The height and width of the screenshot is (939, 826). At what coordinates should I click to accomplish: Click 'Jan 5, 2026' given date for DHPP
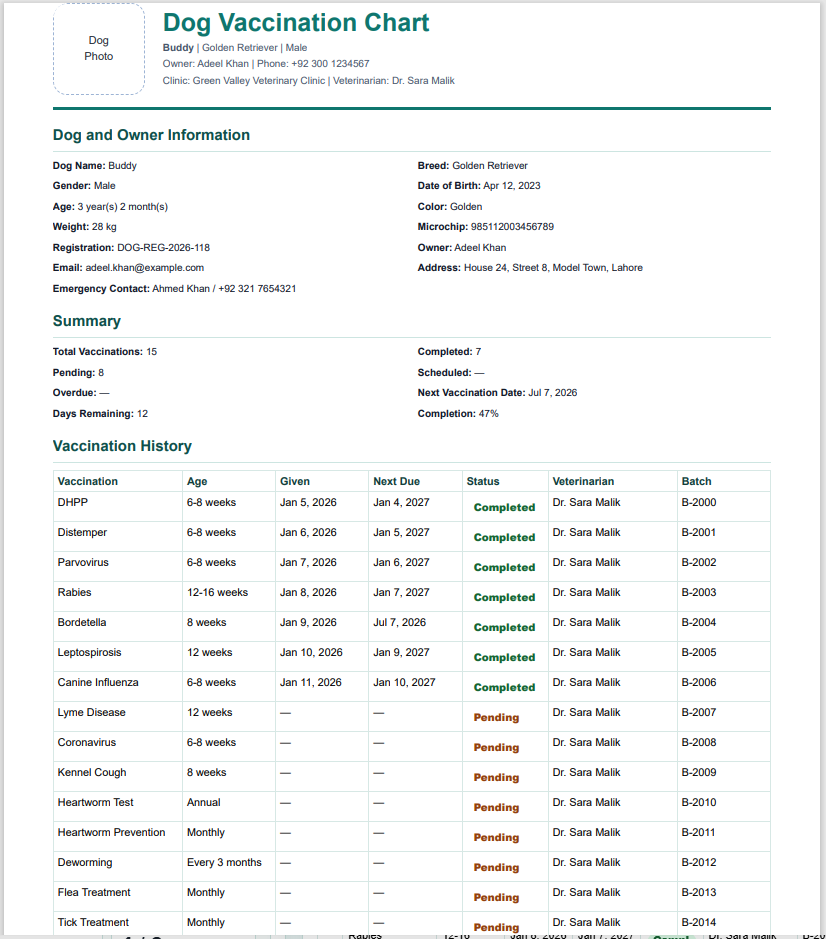click(x=308, y=502)
